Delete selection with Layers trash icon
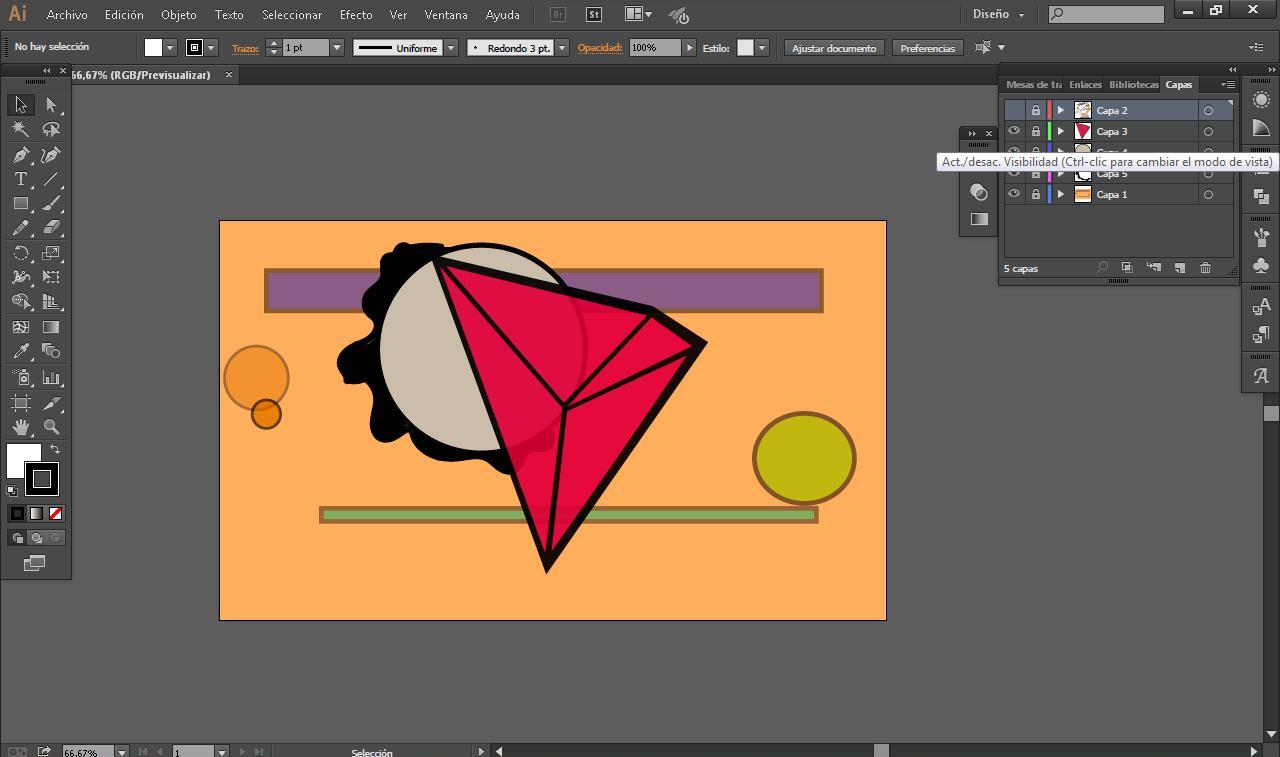1280x757 pixels. [x=1205, y=268]
